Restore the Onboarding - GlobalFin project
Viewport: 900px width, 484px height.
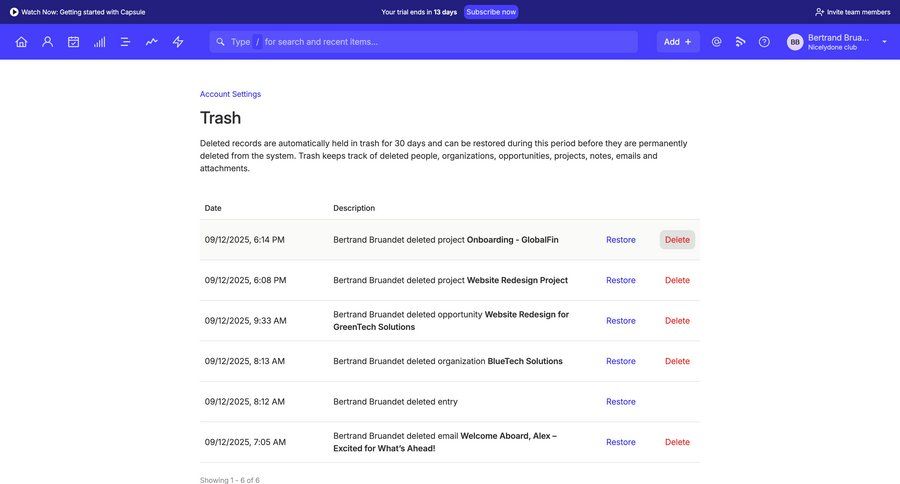(620, 240)
